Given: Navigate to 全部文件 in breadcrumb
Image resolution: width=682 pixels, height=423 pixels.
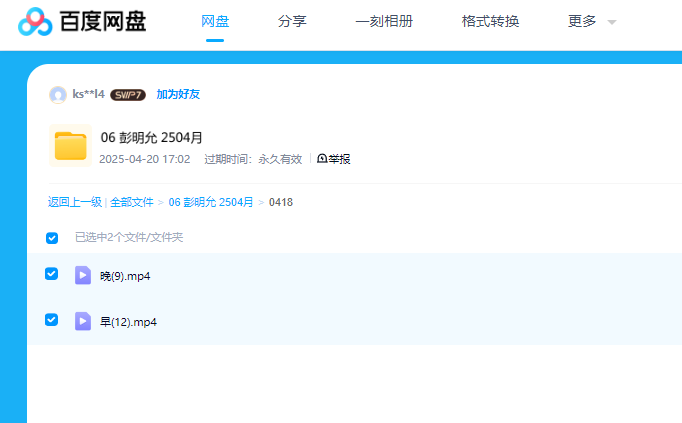Looking at the screenshot, I should coord(132,202).
